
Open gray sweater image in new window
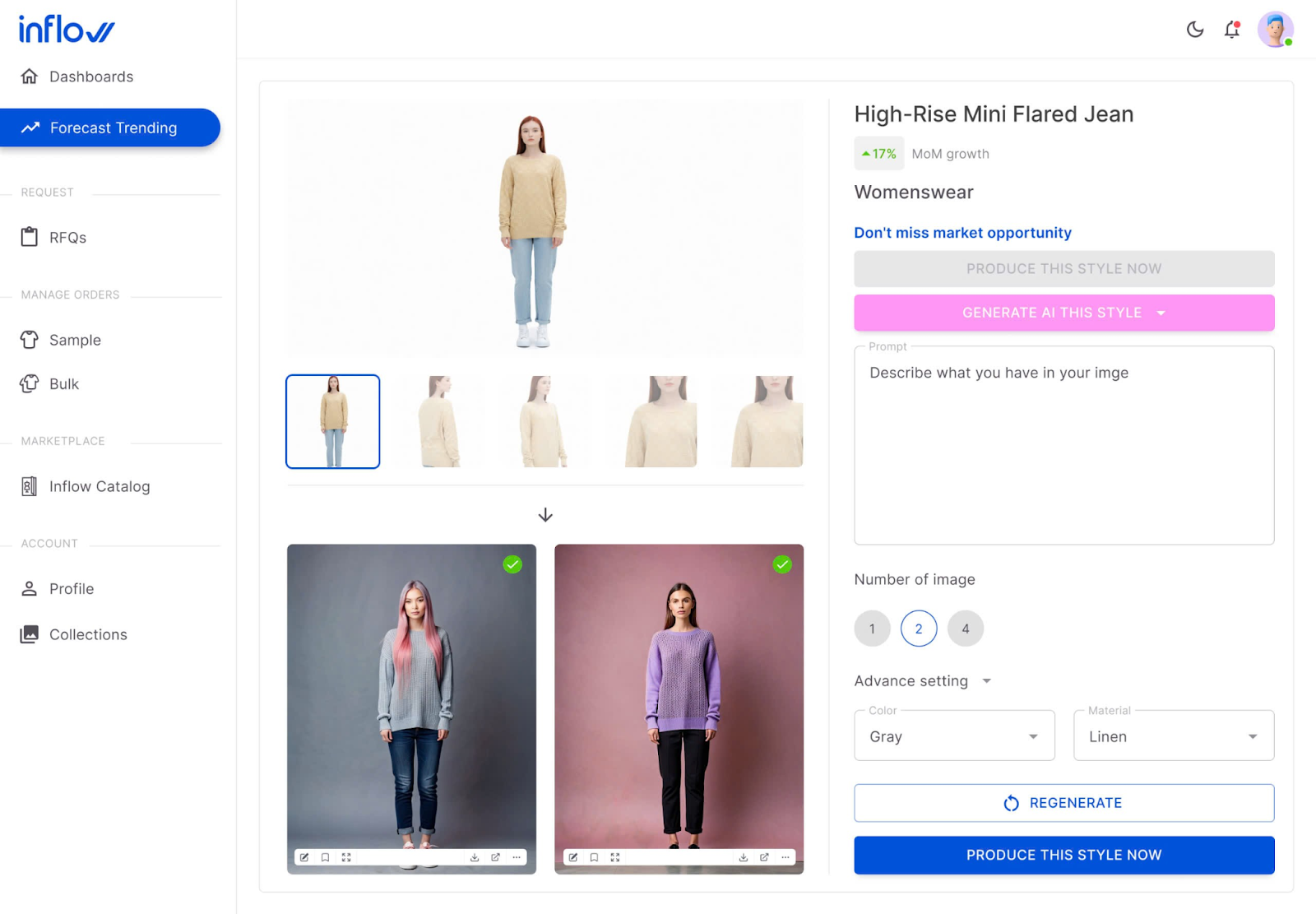pyautogui.click(x=496, y=857)
